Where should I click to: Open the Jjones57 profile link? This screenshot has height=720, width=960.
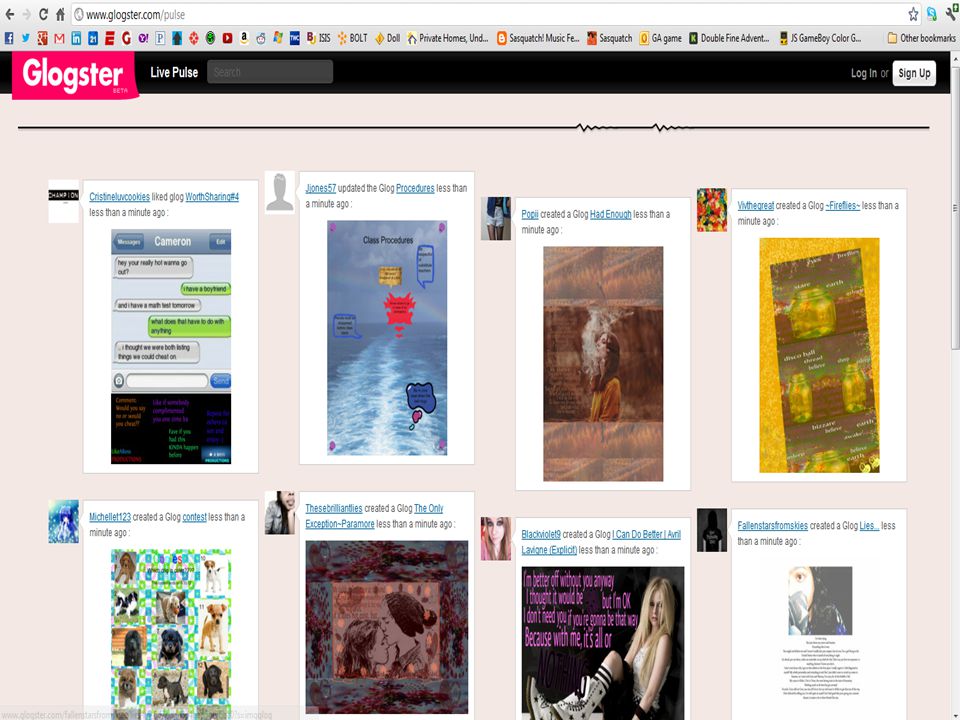(x=321, y=188)
